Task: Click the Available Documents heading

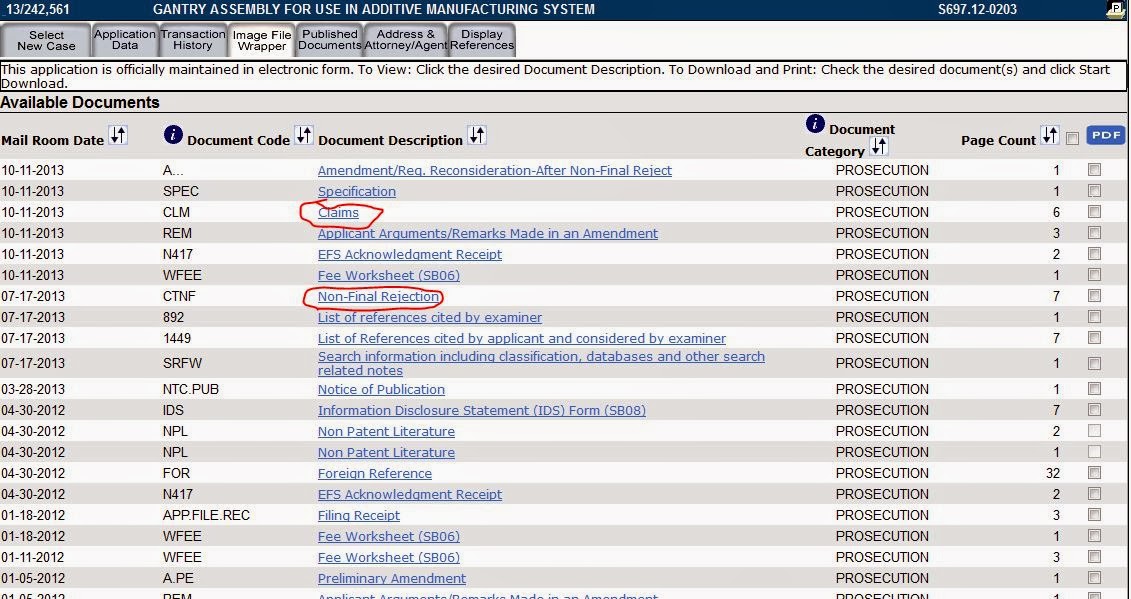Action: click(x=80, y=102)
